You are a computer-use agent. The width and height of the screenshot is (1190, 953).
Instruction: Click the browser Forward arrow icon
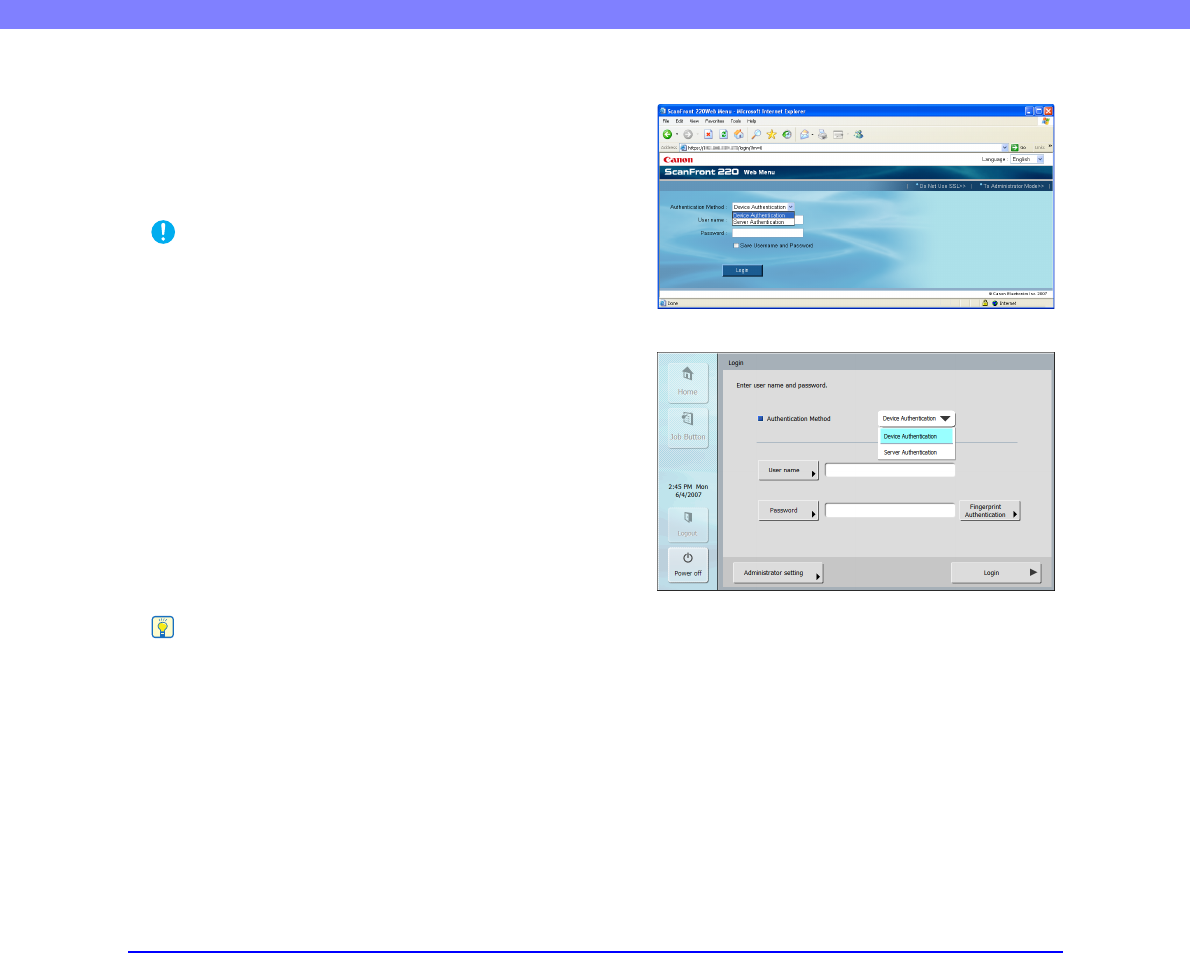[688, 134]
